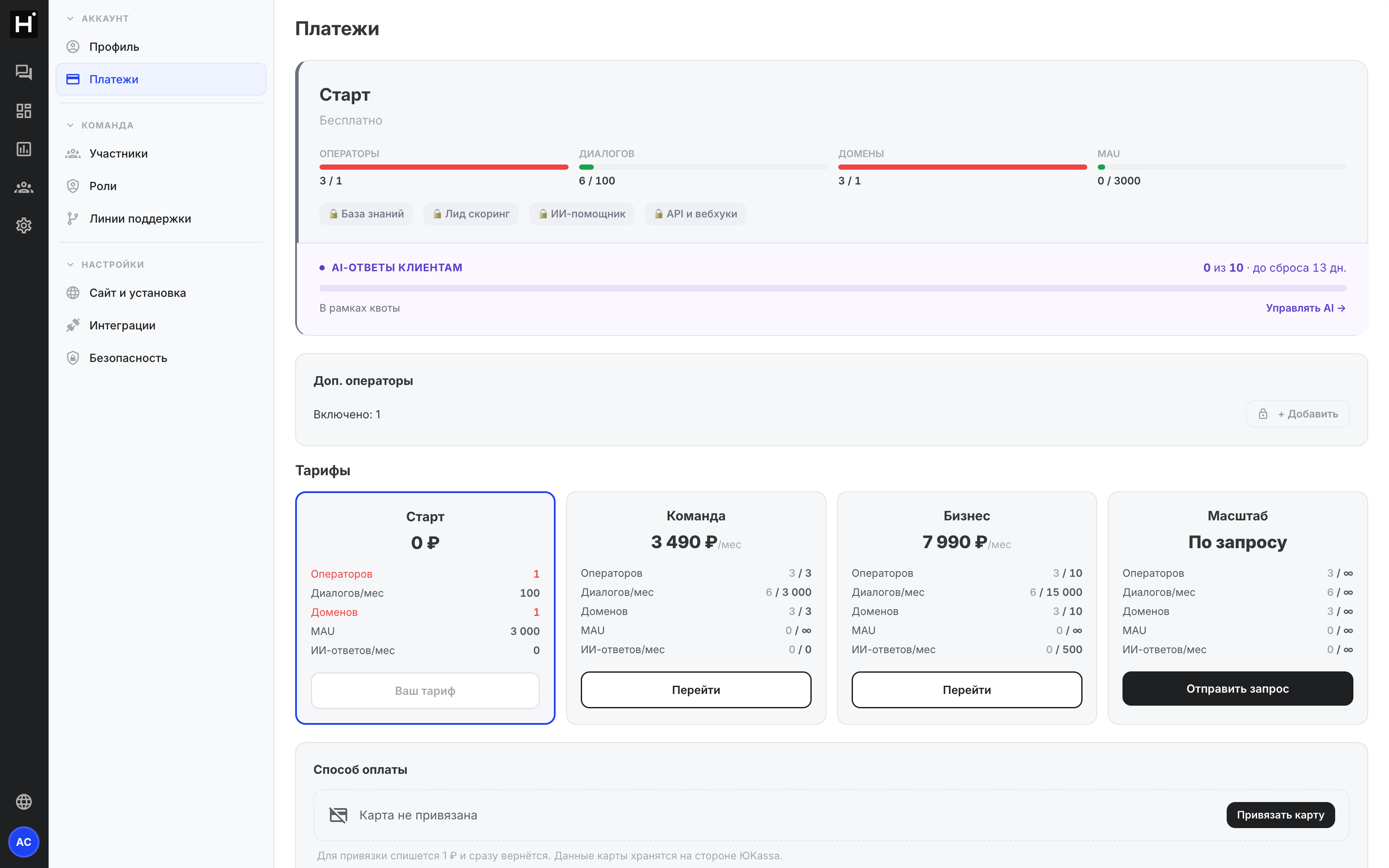
Task: Click the Привязать карту button
Action: [1280, 815]
